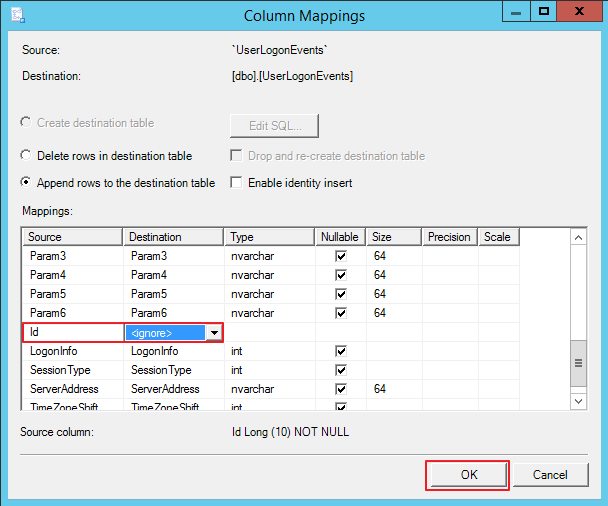Toggle Nullable checkbox for Param3 row
The image size is (608, 506).
[341, 256]
